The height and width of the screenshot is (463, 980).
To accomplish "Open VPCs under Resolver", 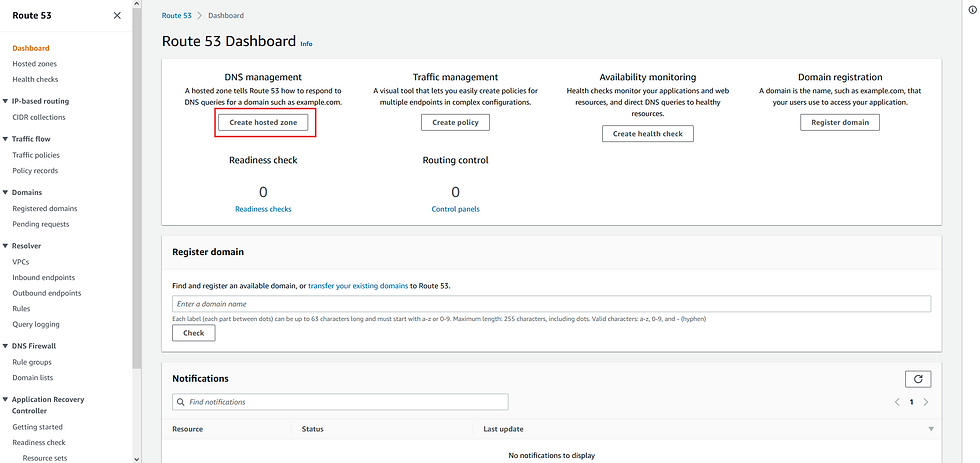I will coord(21,262).
